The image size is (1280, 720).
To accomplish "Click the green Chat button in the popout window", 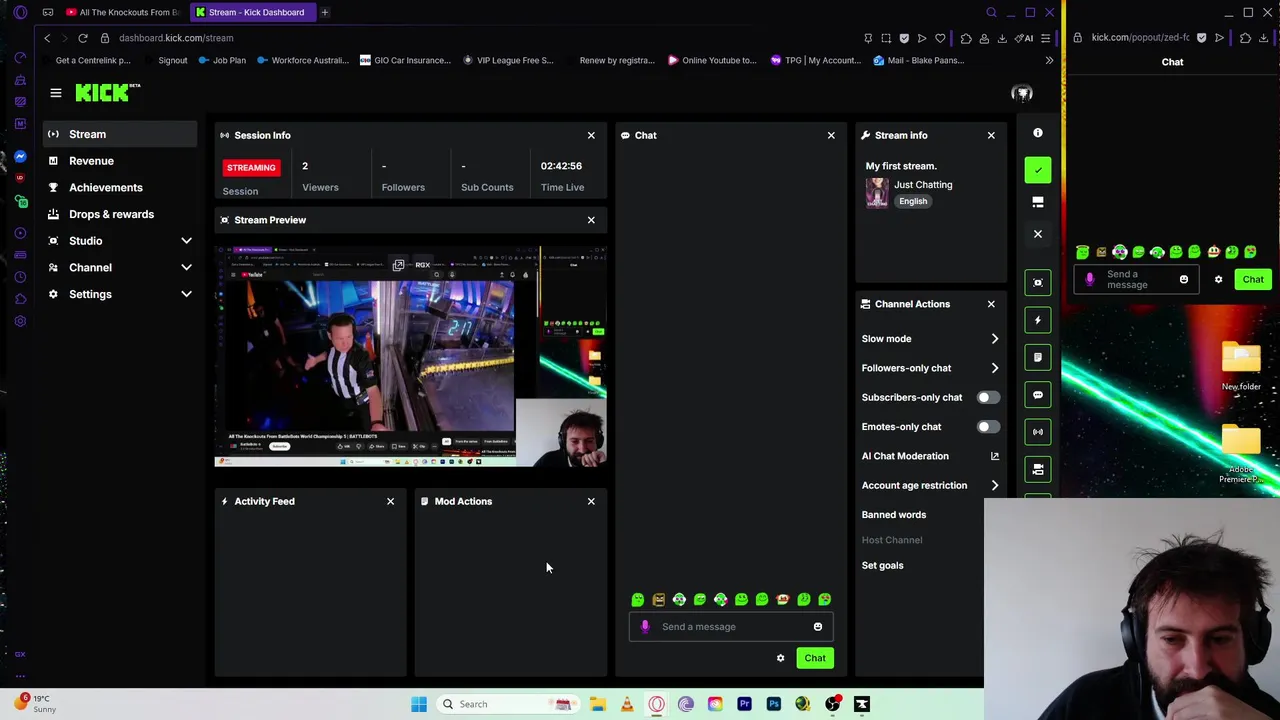I will 1253,280.
